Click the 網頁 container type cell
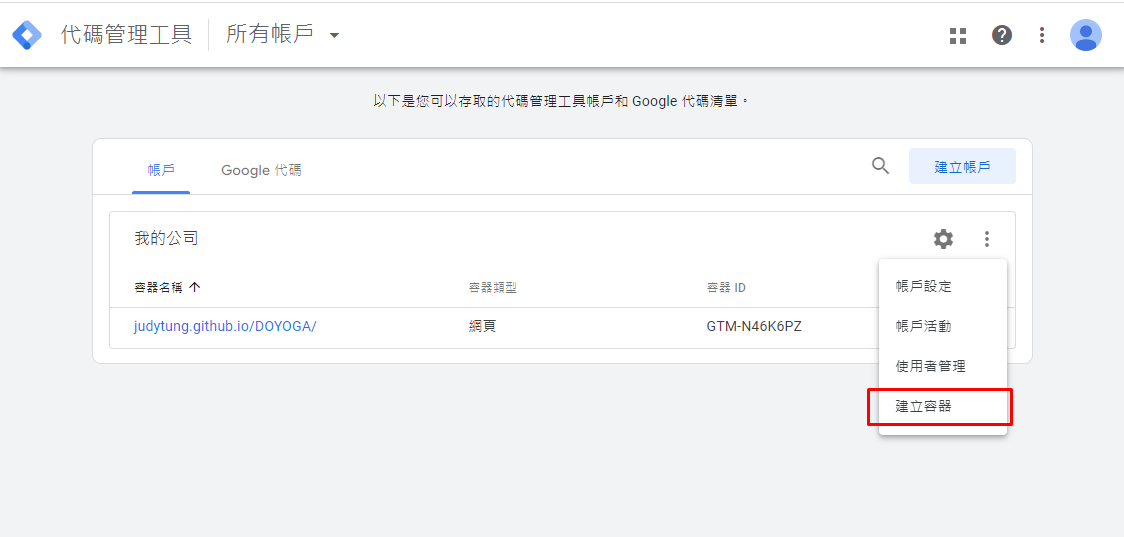 pos(482,326)
